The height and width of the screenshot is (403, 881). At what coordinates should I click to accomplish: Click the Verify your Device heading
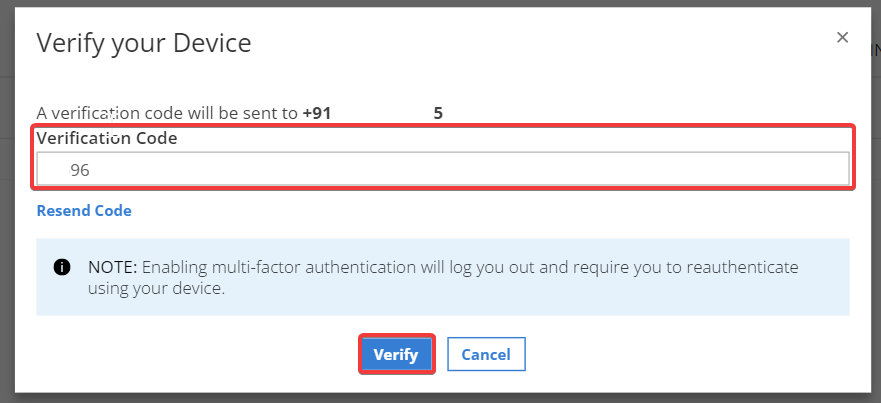point(144,43)
